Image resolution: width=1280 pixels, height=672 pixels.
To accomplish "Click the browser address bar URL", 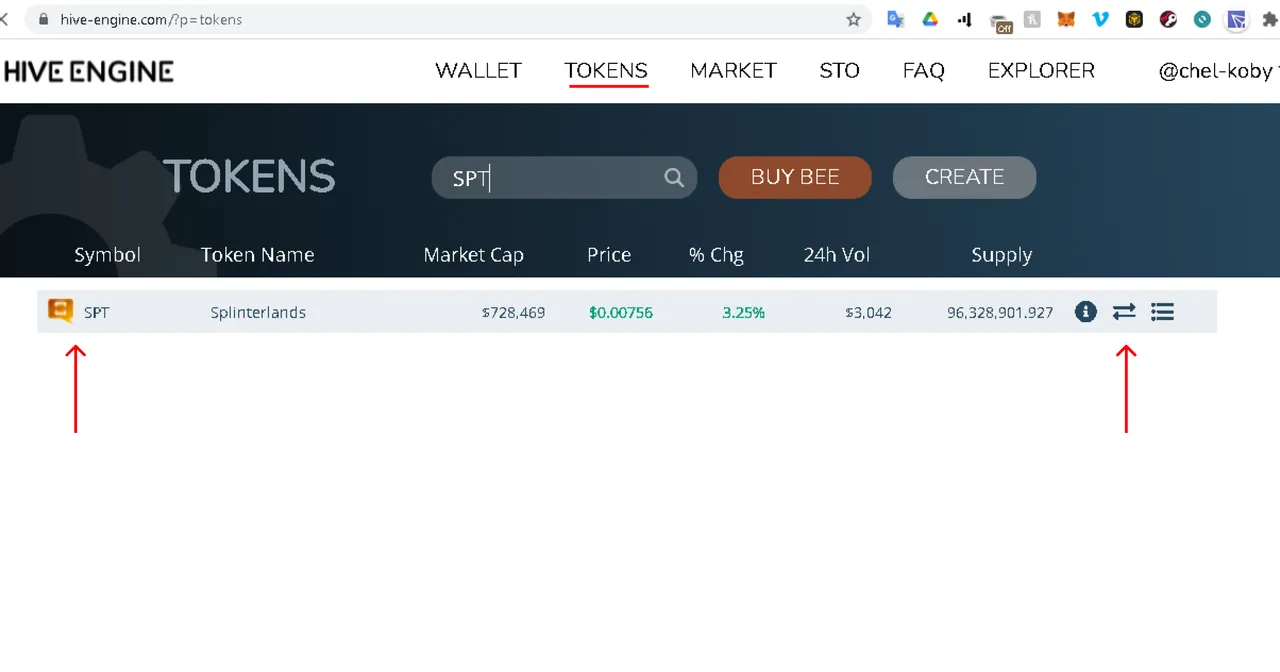I will pyautogui.click(x=151, y=19).
